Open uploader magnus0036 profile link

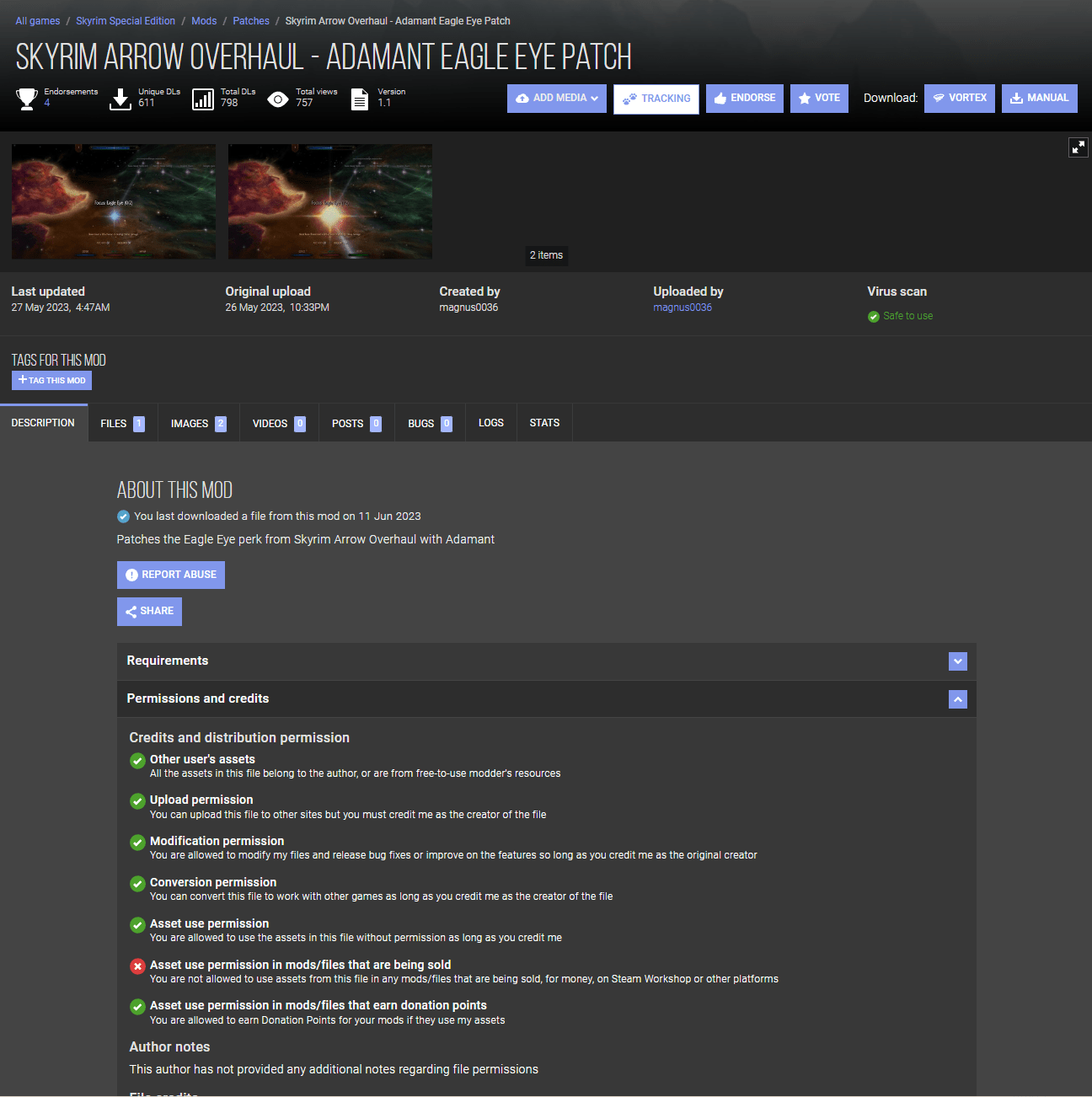[x=682, y=308]
